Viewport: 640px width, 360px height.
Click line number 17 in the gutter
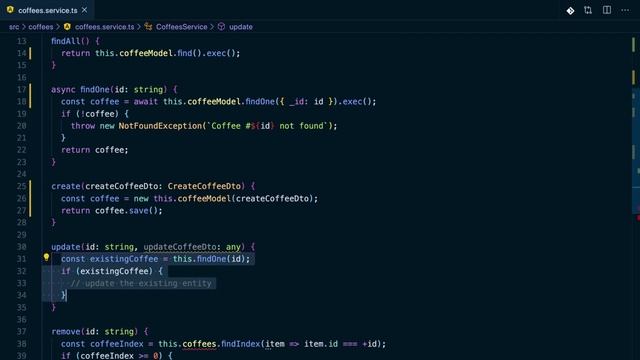coord(22,89)
